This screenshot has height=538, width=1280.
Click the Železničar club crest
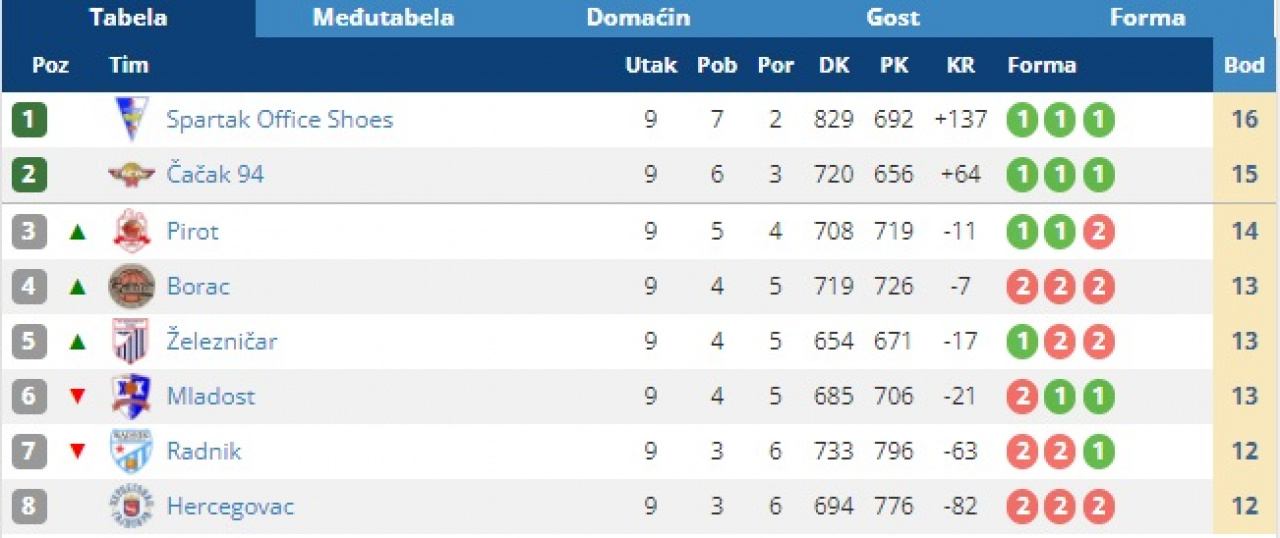click(x=131, y=341)
